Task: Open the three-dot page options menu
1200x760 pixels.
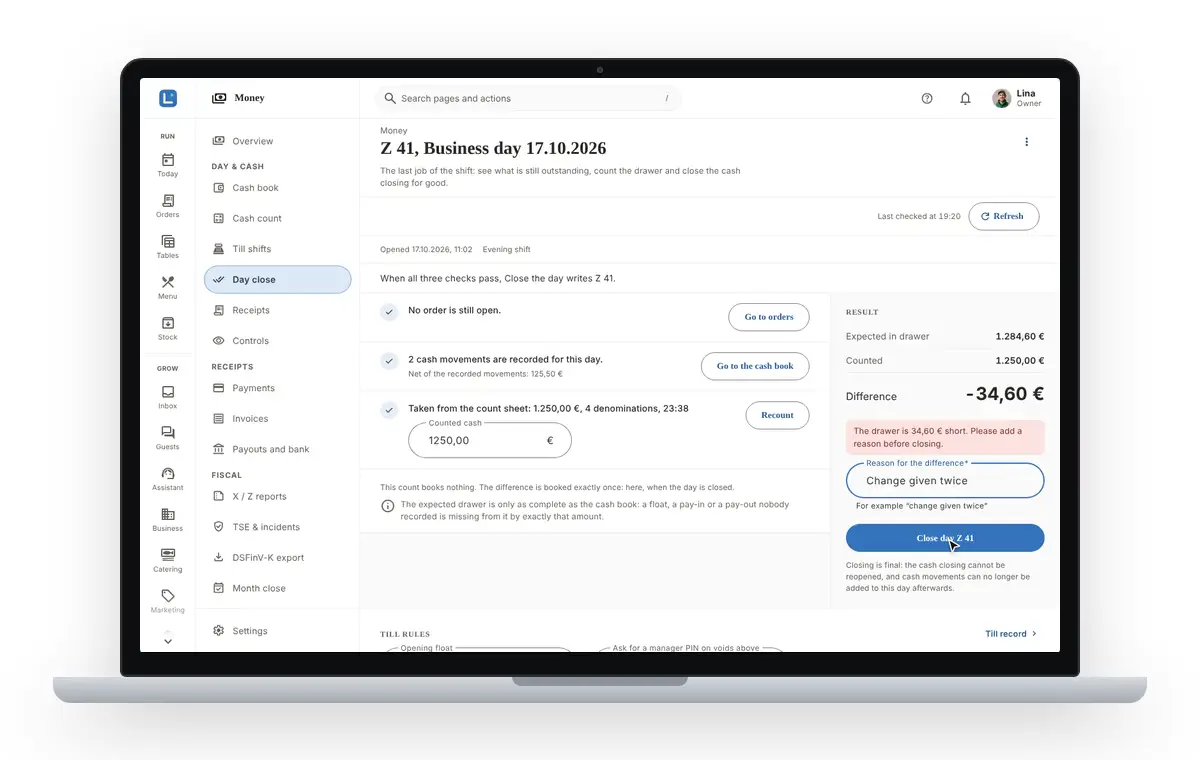Action: (1026, 142)
